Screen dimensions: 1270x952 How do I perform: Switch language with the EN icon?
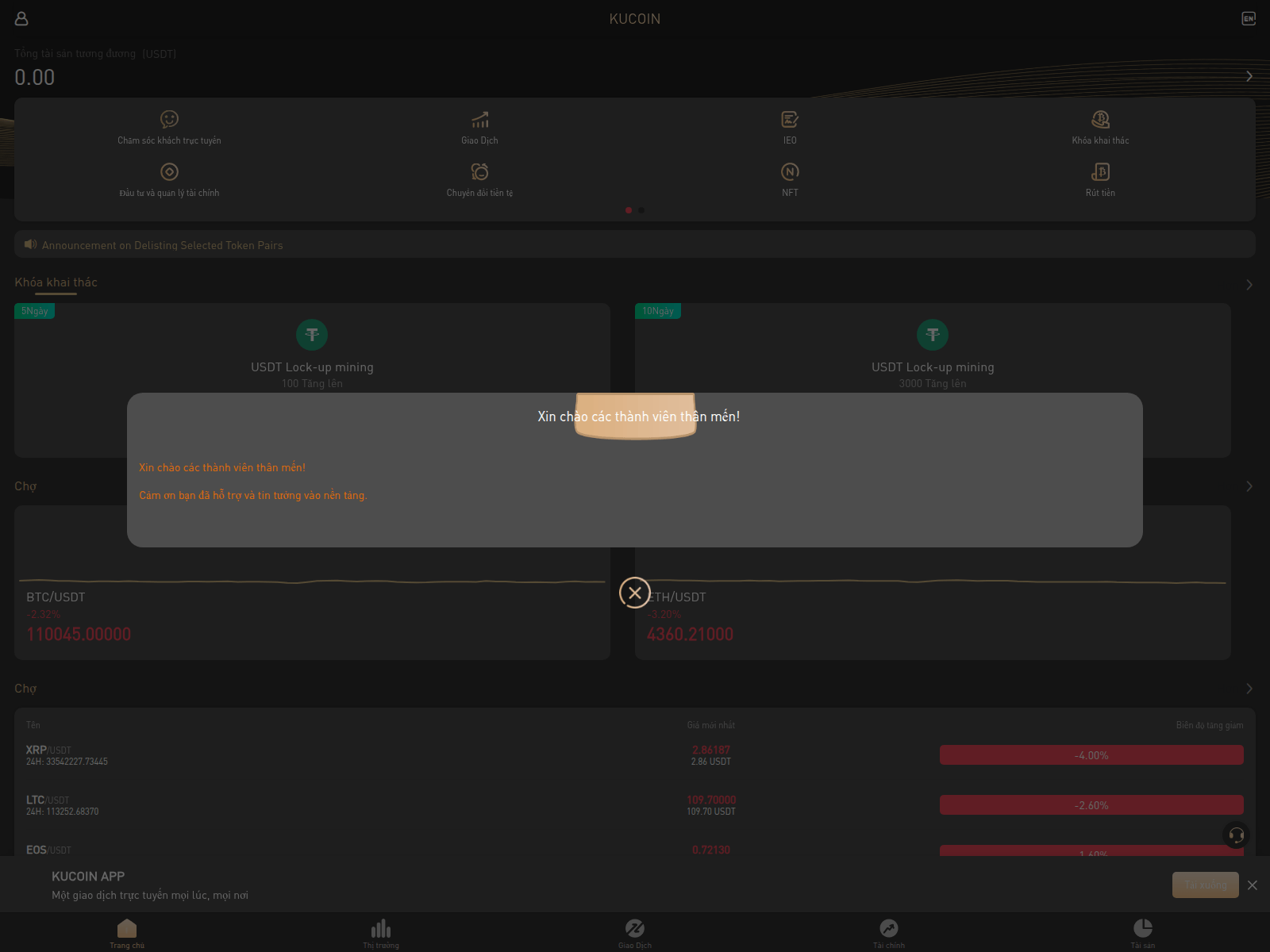pos(1249,18)
